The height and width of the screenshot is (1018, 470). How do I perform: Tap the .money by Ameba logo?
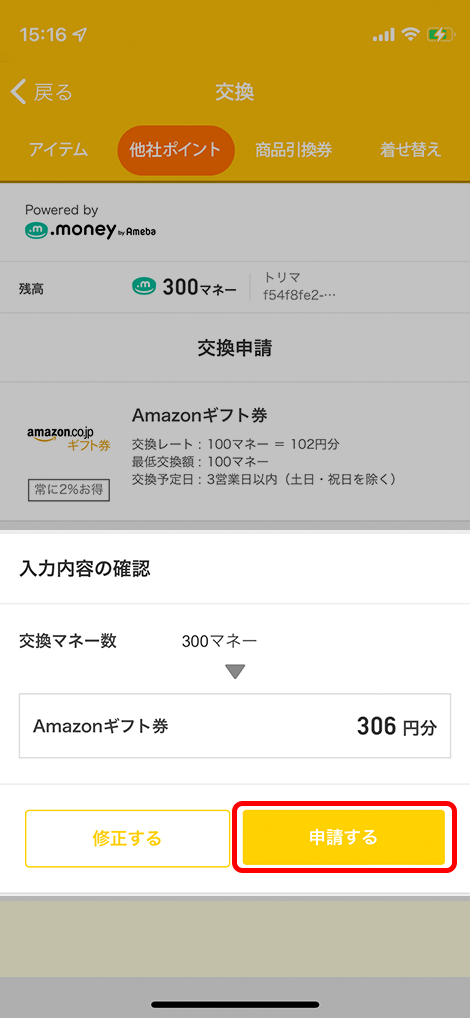(x=90, y=230)
